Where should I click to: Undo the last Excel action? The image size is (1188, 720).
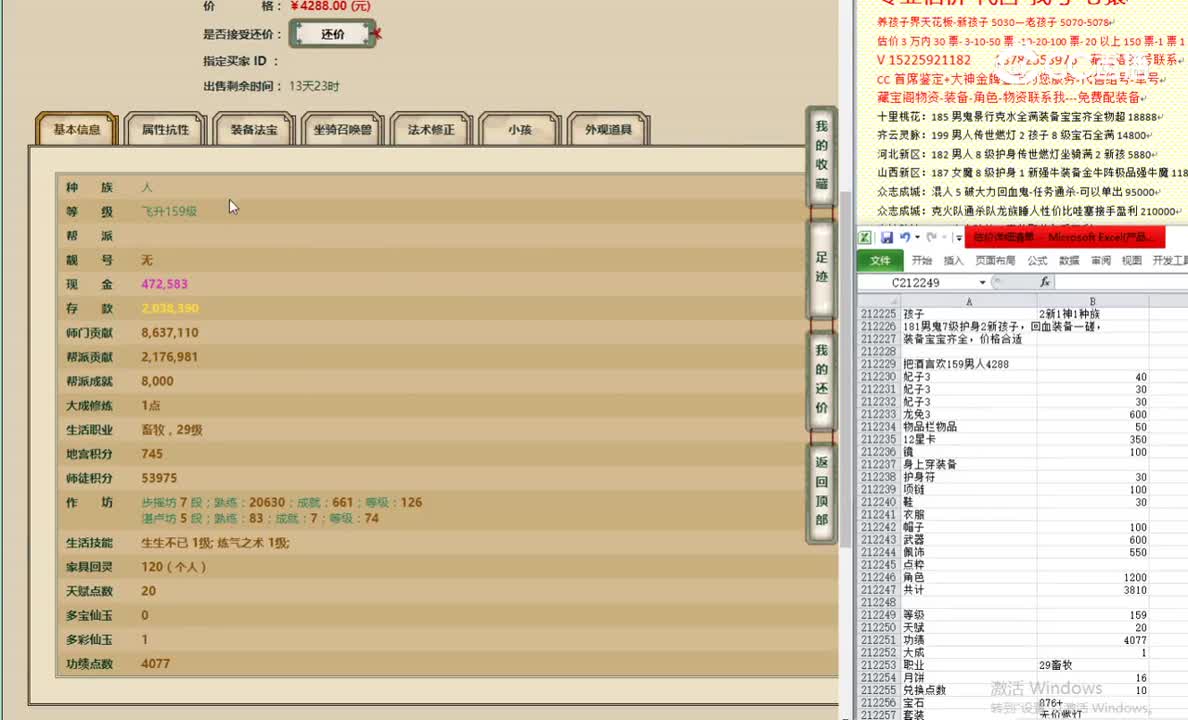[x=905, y=238]
